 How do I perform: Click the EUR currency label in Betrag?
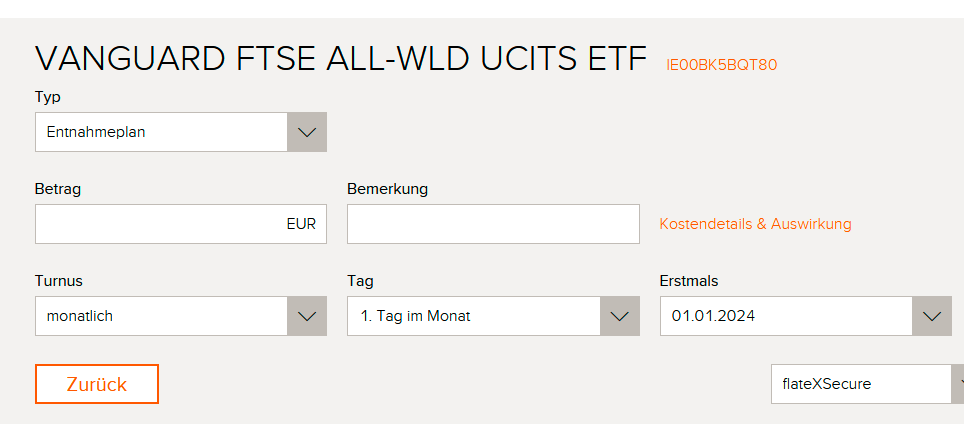(301, 224)
